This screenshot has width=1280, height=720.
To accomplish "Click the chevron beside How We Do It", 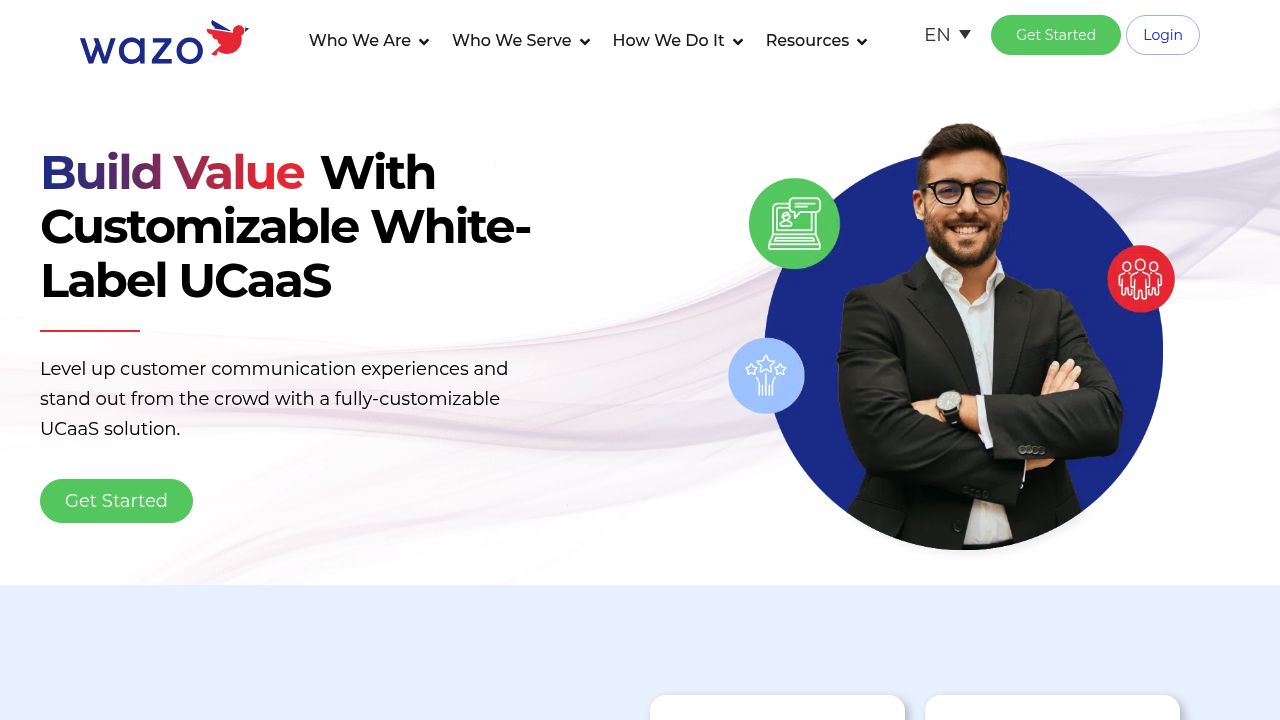I will 738,42.
